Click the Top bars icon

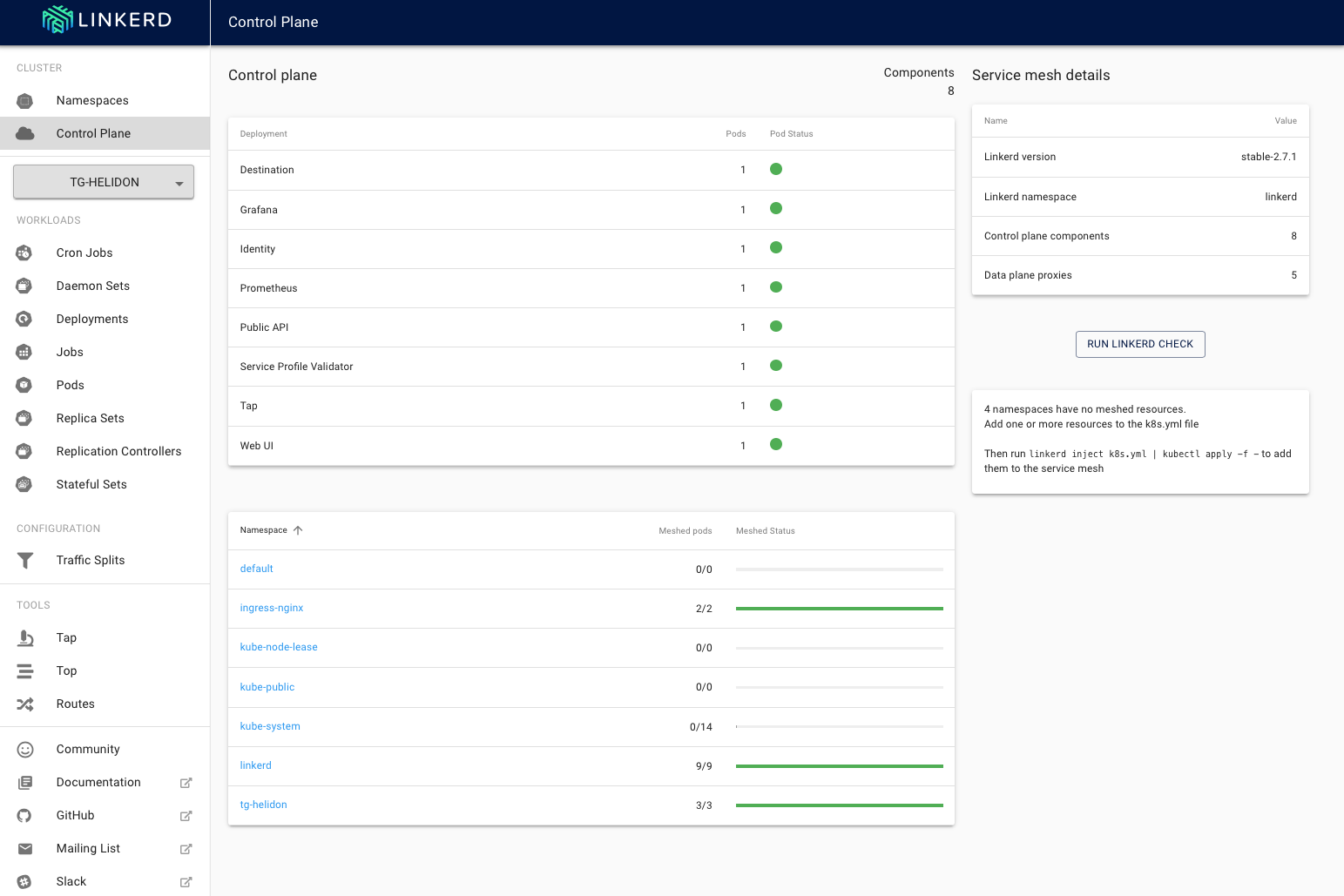pyautogui.click(x=25, y=671)
